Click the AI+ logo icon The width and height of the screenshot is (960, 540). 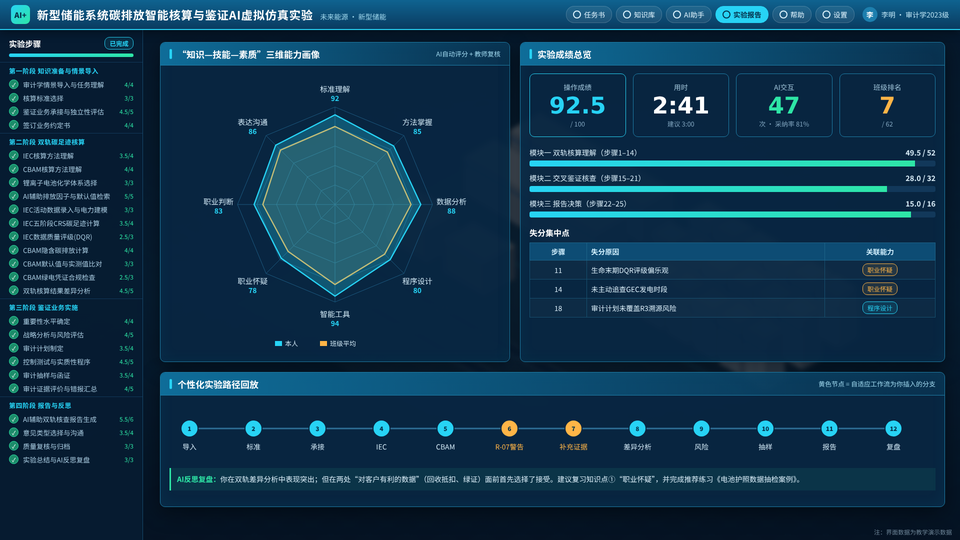[20, 15]
